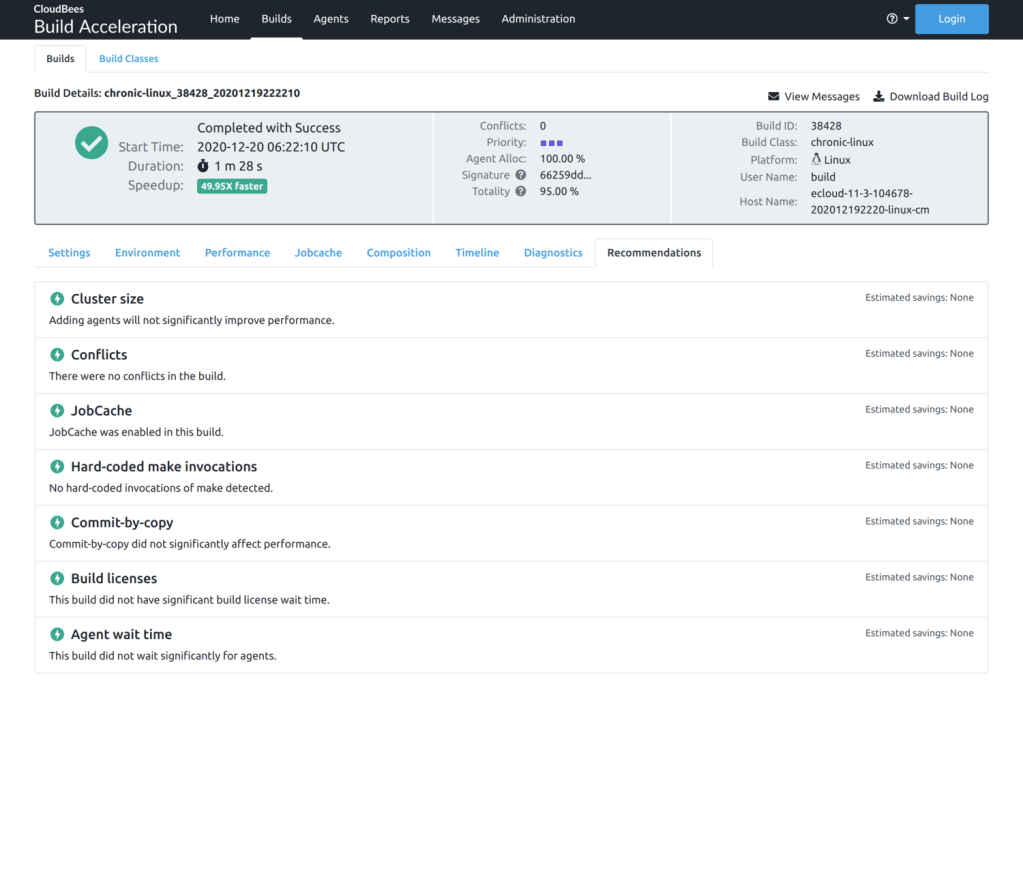
Task: Click the Download Build Log link
Action: (938, 97)
